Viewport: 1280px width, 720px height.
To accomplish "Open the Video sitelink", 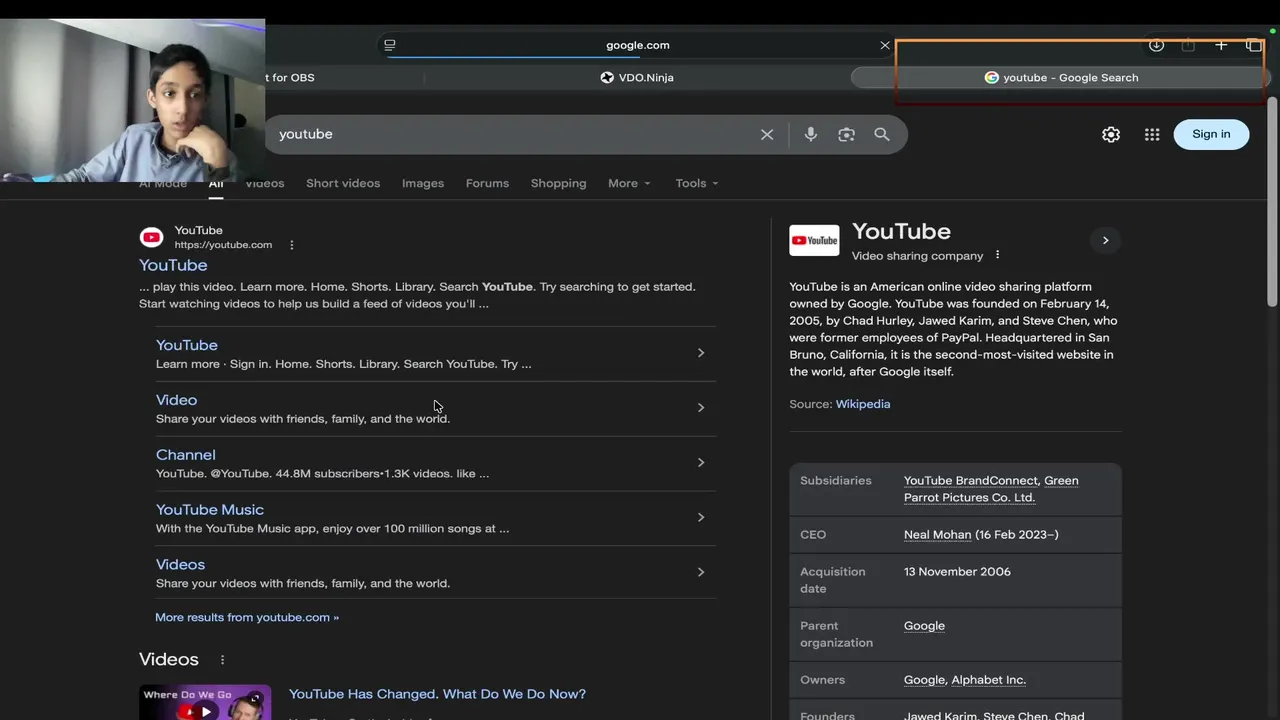I will pyautogui.click(x=176, y=400).
